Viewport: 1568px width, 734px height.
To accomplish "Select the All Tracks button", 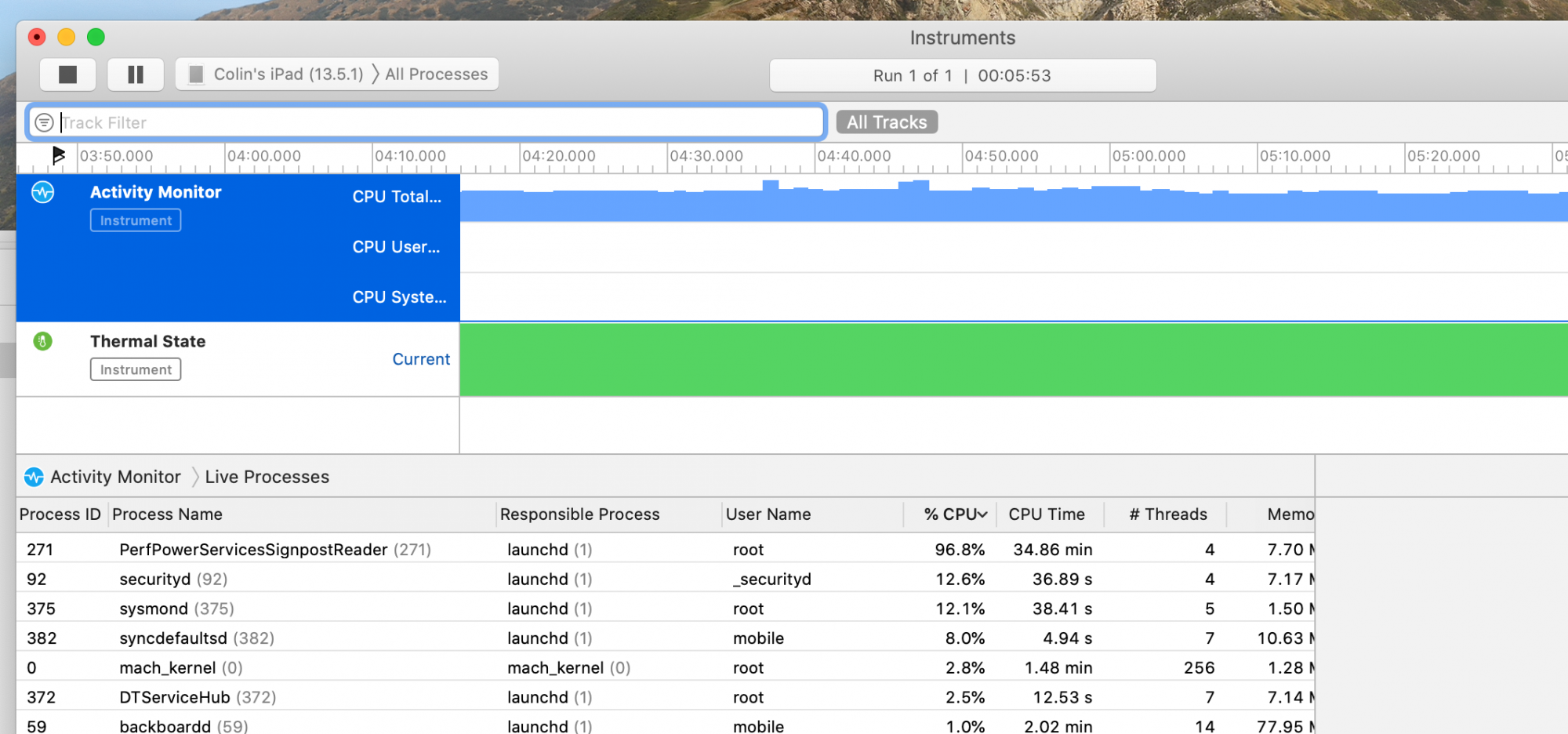I will point(887,122).
